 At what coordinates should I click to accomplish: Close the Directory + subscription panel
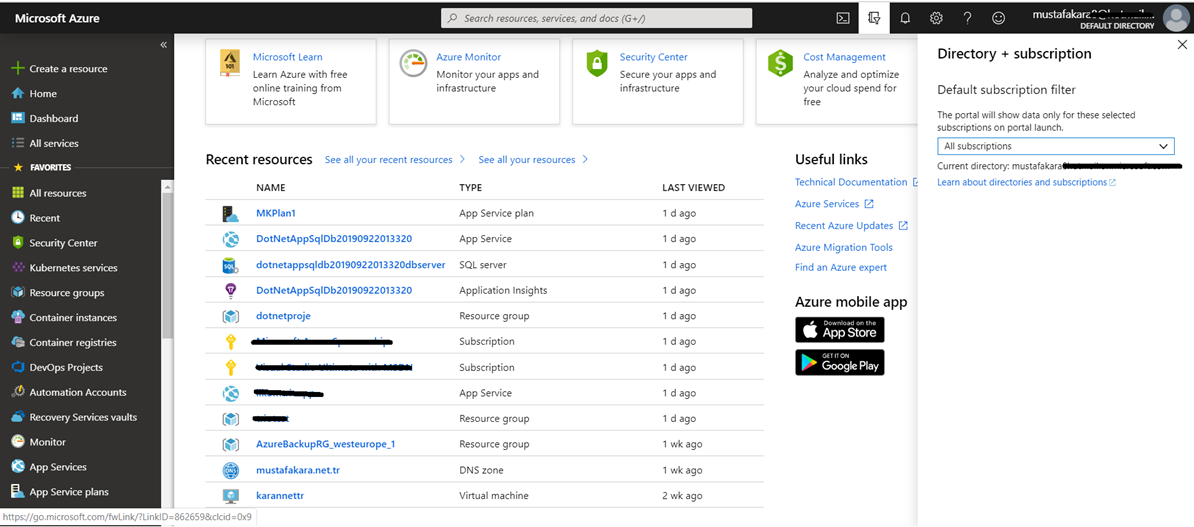[x=1182, y=45]
